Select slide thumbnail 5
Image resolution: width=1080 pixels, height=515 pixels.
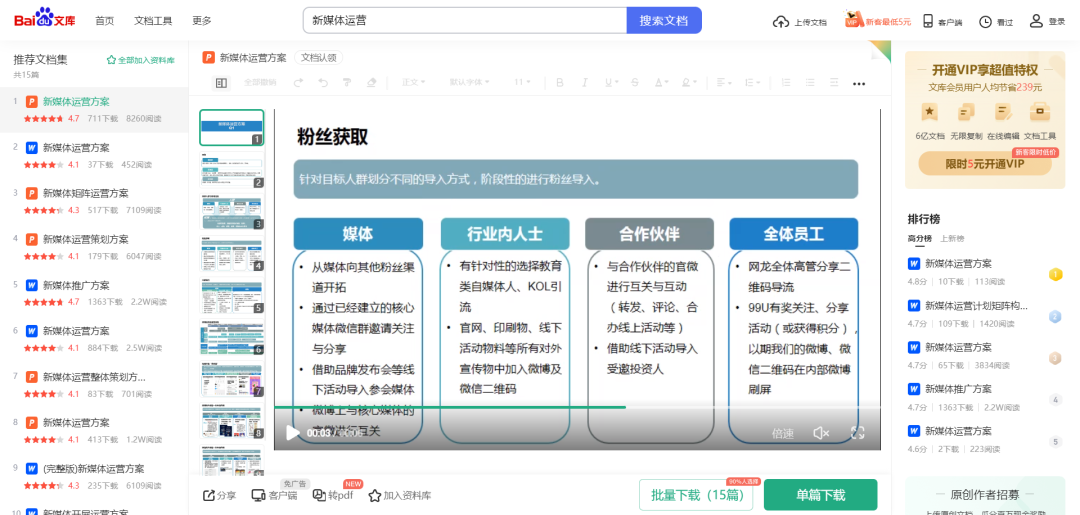click(231, 295)
